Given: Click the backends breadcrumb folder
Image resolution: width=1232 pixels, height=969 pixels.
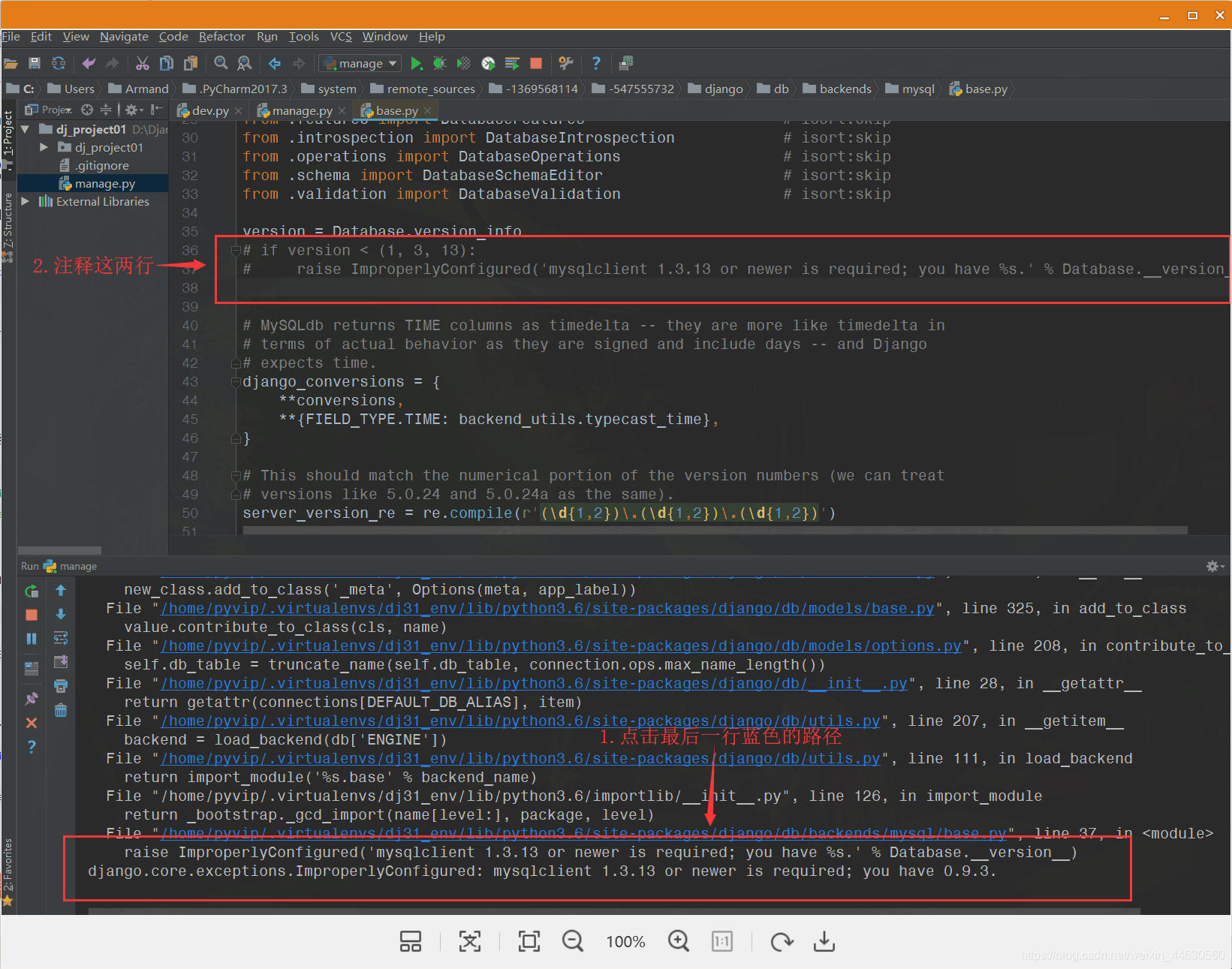Looking at the screenshot, I should point(837,89).
